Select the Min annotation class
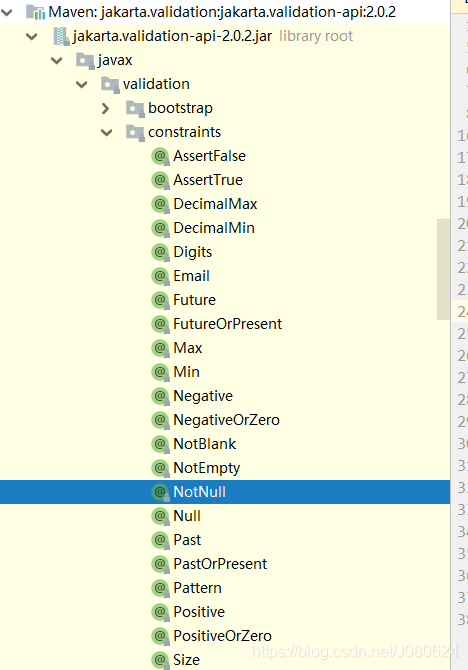Viewport: 468px width, 670px height. coord(186,372)
